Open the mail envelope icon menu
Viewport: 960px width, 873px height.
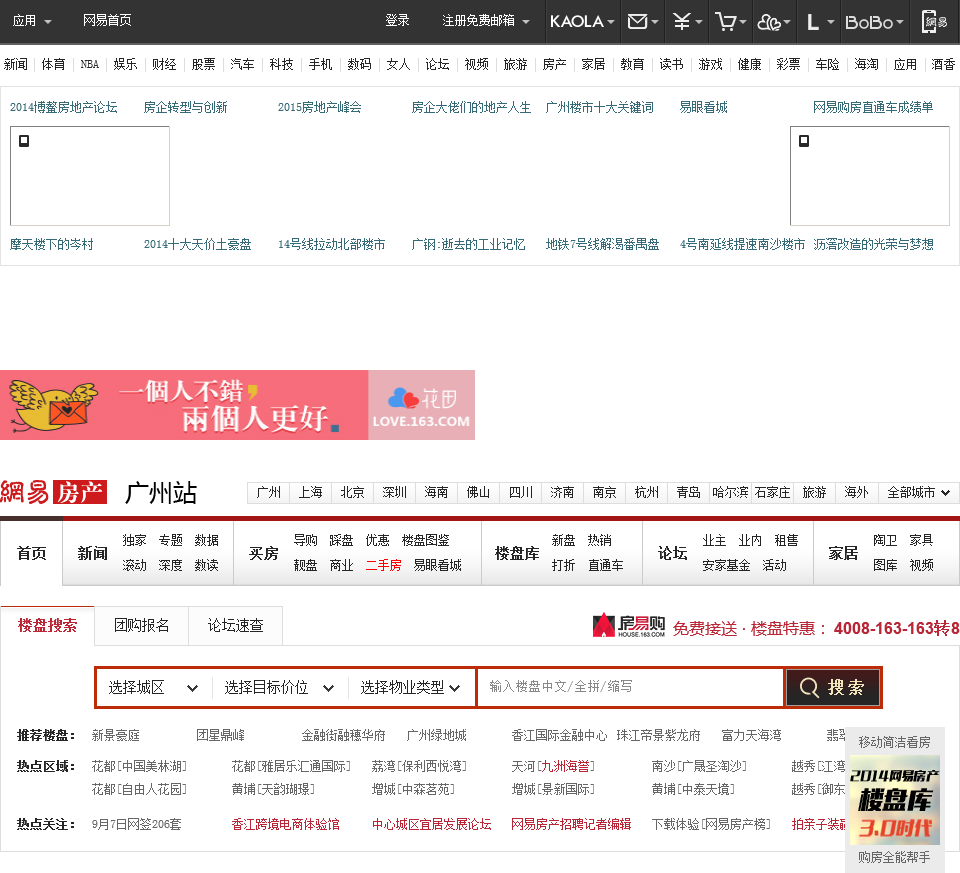click(x=643, y=21)
